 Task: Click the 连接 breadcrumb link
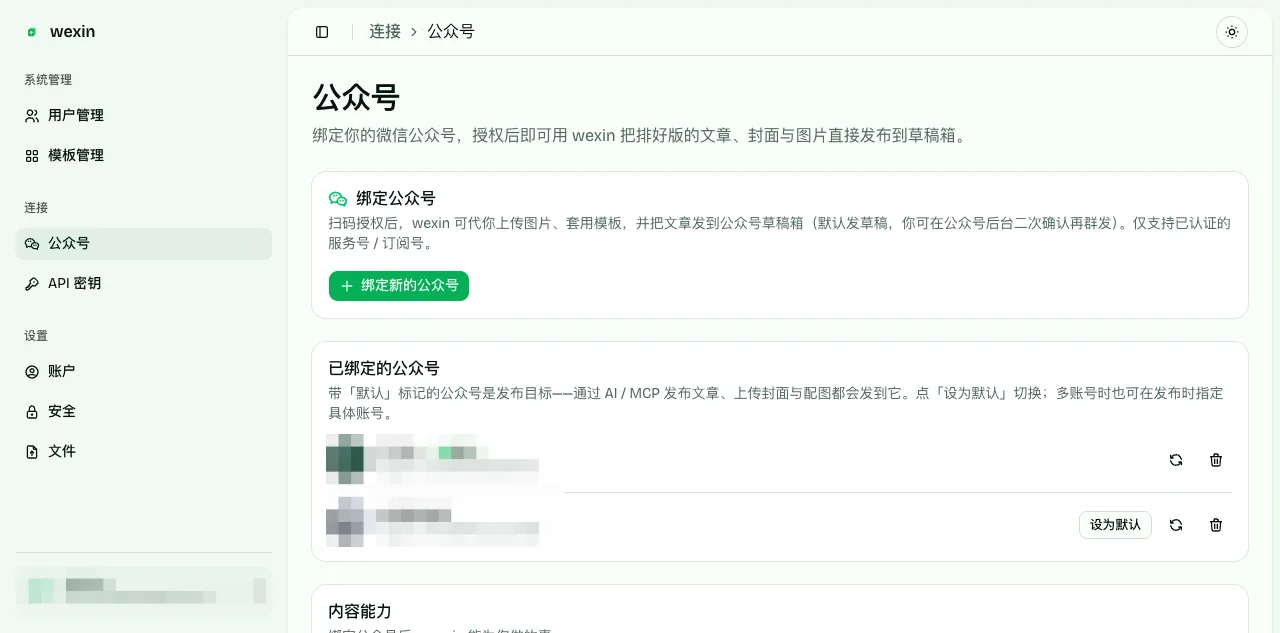[x=385, y=32]
